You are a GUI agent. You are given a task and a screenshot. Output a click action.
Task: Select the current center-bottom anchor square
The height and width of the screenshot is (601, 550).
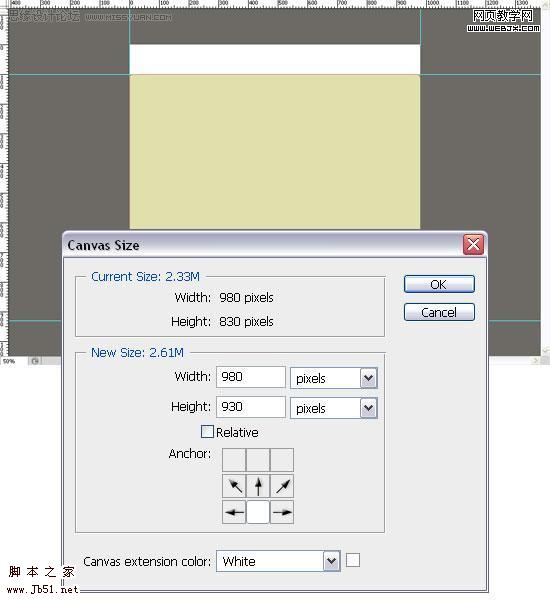pos(258,512)
